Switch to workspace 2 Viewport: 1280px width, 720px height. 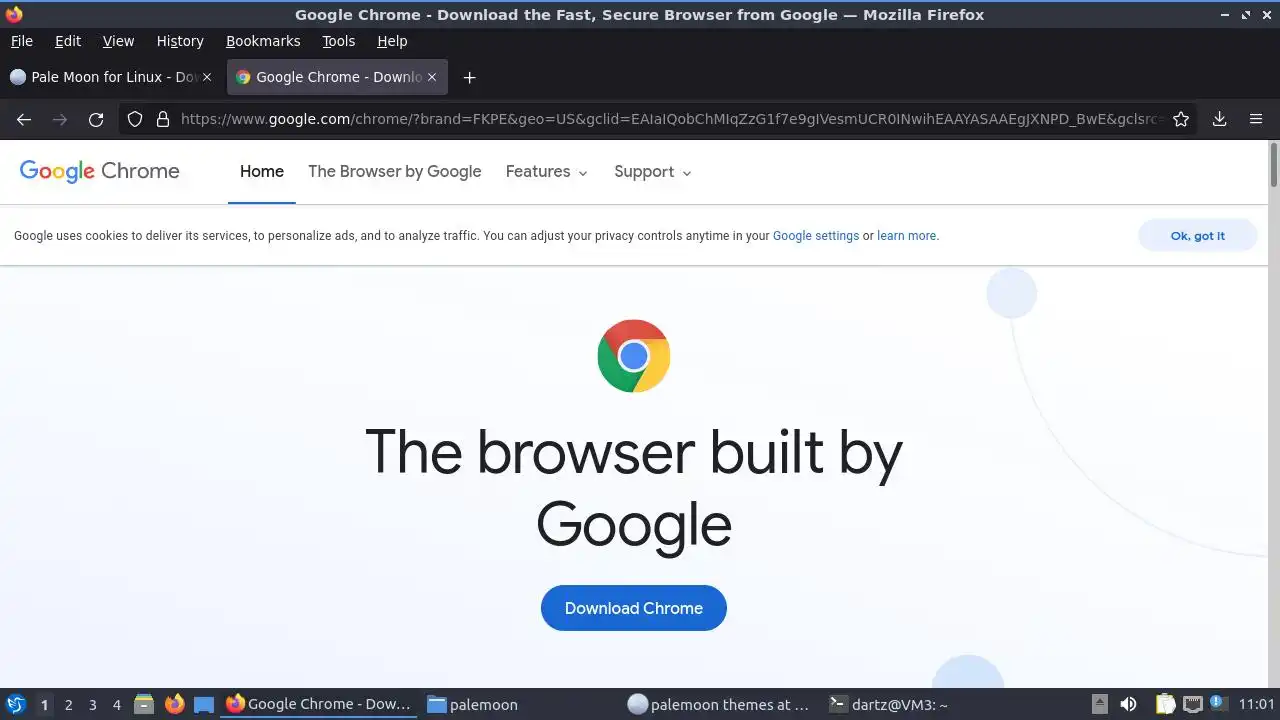point(68,705)
